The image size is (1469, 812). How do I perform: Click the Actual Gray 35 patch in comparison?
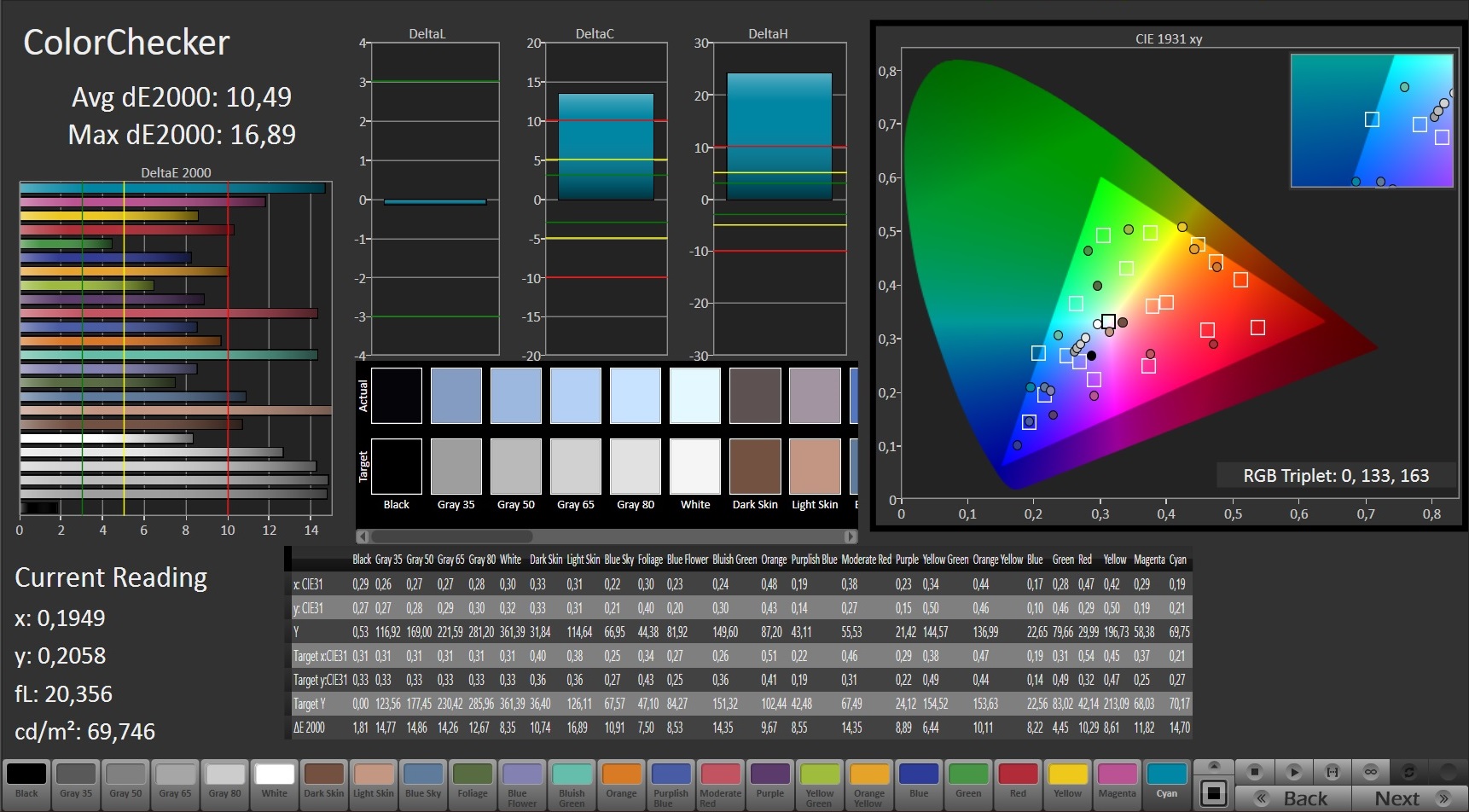coord(456,396)
